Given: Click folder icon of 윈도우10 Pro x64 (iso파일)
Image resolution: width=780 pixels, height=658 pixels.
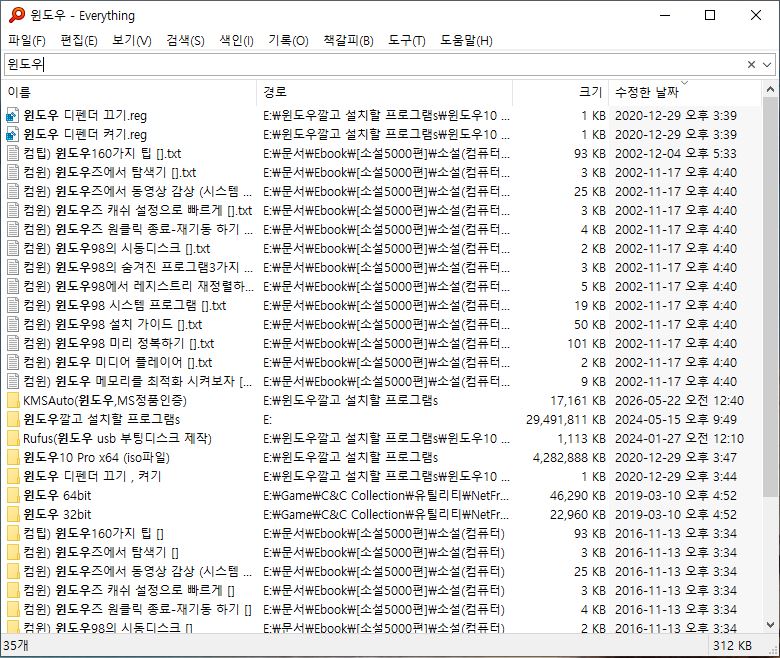Looking at the screenshot, I should click(x=13, y=457).
